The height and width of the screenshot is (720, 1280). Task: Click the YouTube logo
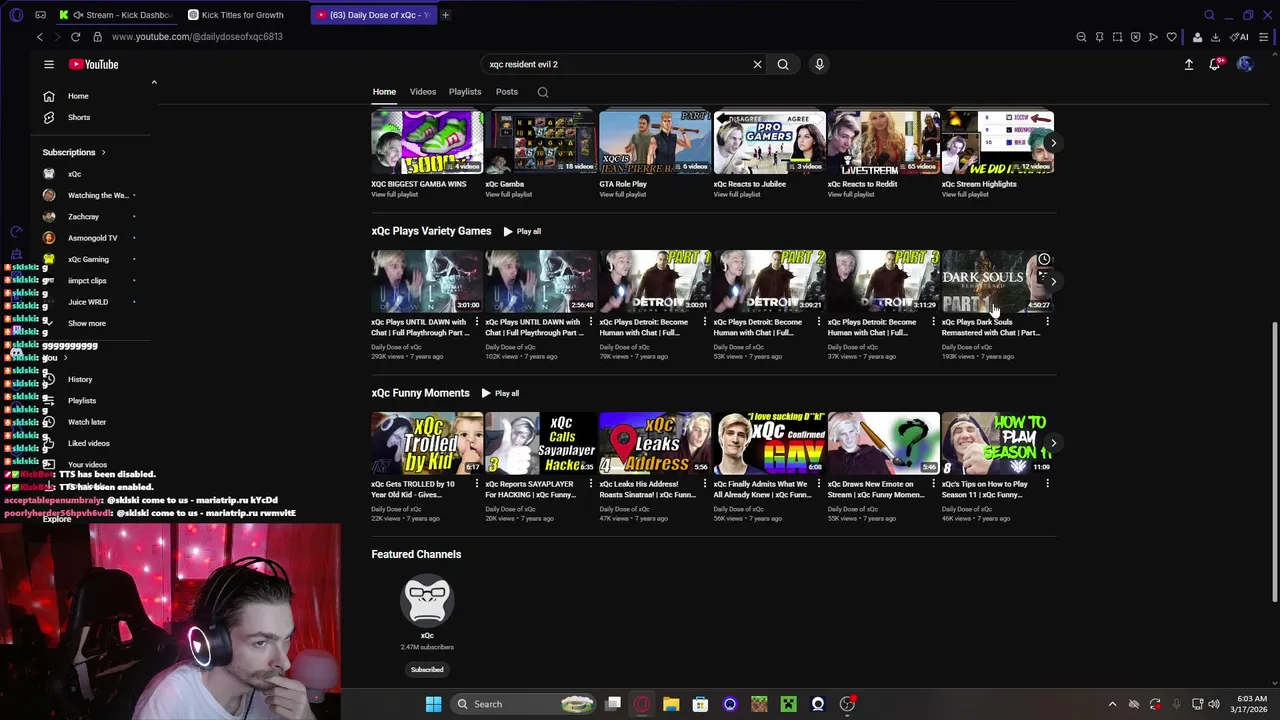pos(94,64)
